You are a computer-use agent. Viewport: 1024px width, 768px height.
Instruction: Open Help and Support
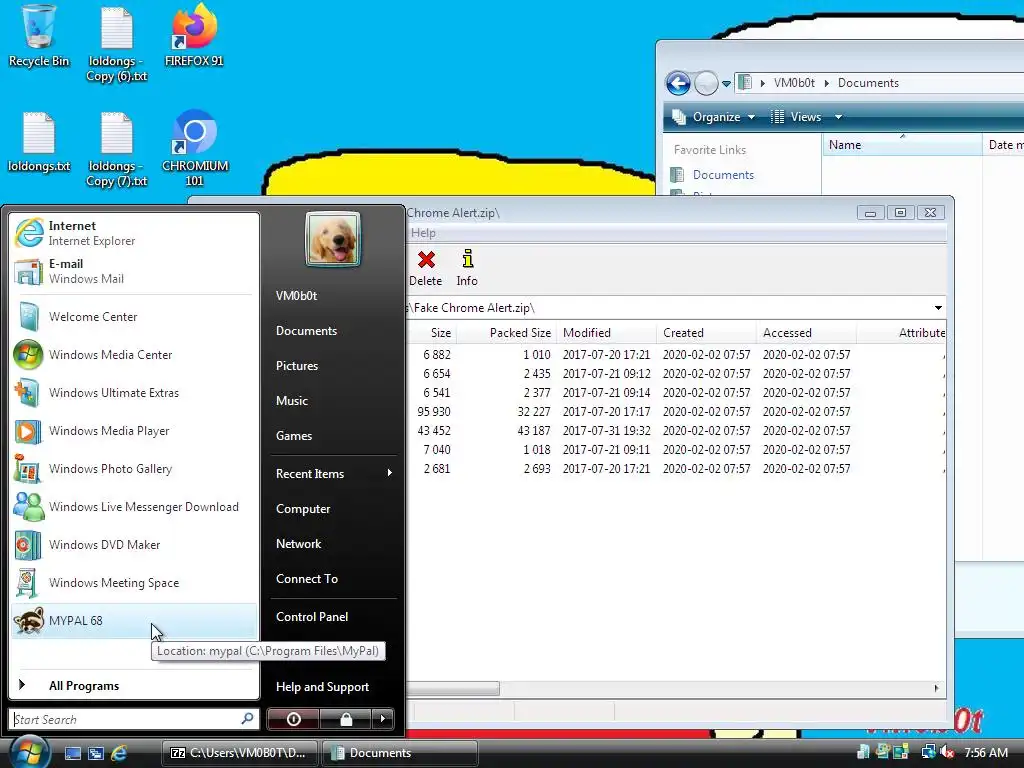click(x=334, y=686)
